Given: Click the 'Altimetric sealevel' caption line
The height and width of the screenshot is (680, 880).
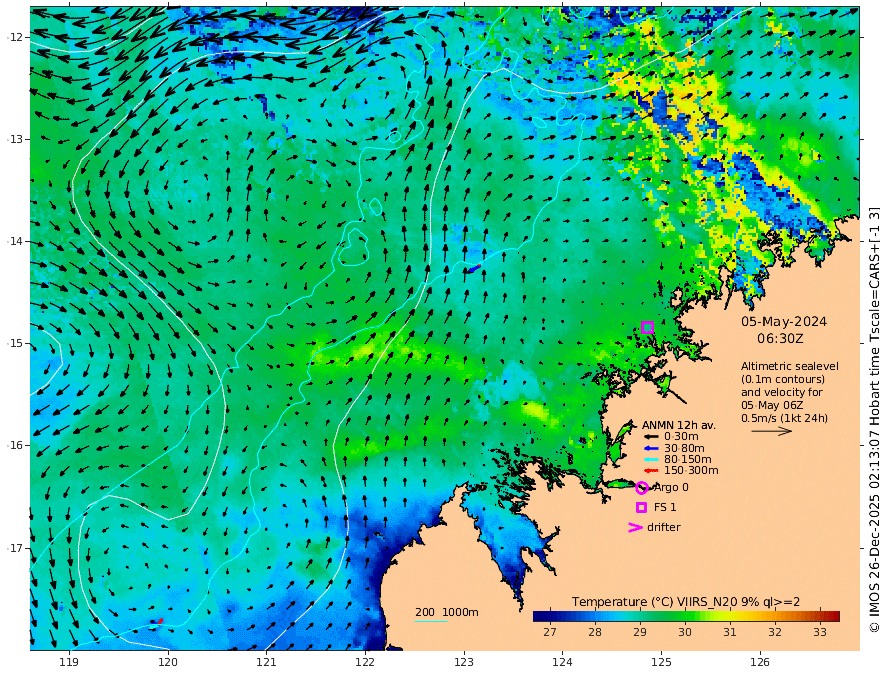Looking at the screenshot, I should [x=790, y=366].
